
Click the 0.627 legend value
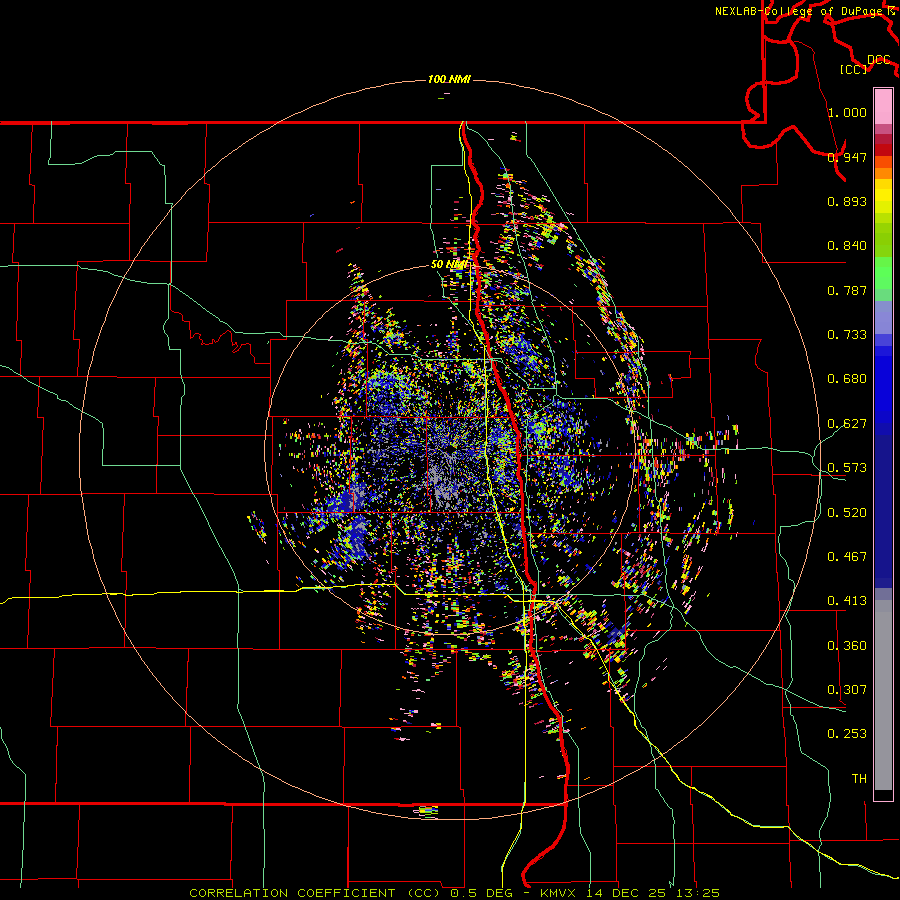coord(847,424)
